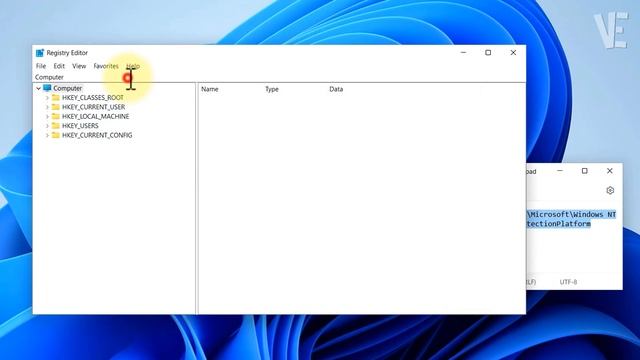This screenshot has width=640, height=360.
Task: Minimize the Notepad window
Action: [x=560, y=171]
